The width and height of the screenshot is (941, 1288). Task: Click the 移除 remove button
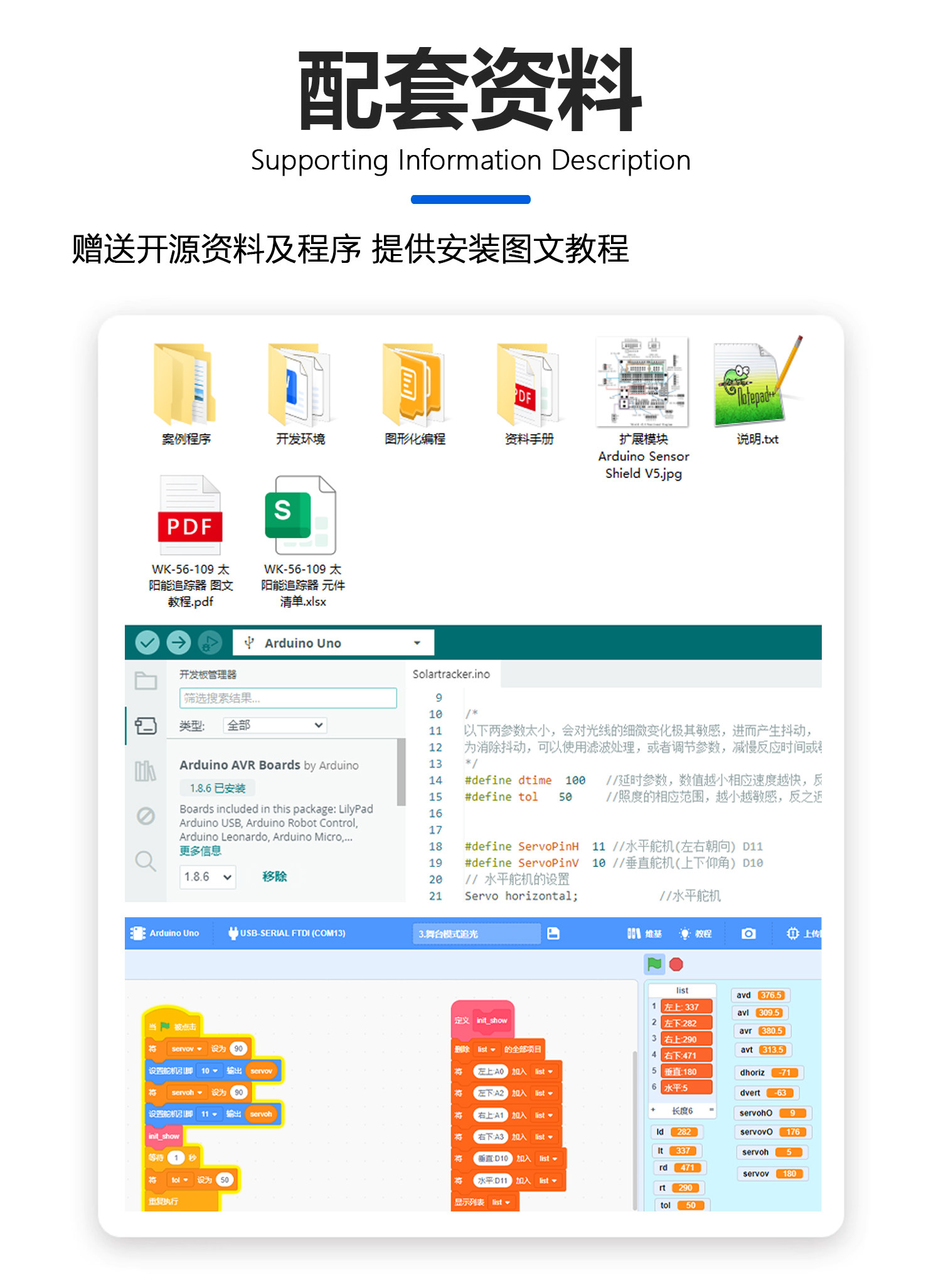pyautogui.click(x=274, y=876)
